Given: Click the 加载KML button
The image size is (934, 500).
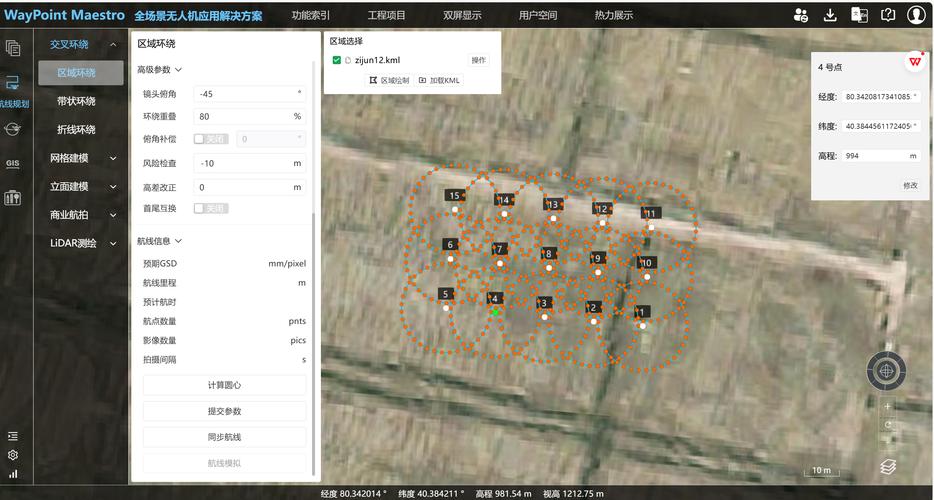Looking at the screenshot, I should click(439, 80).
